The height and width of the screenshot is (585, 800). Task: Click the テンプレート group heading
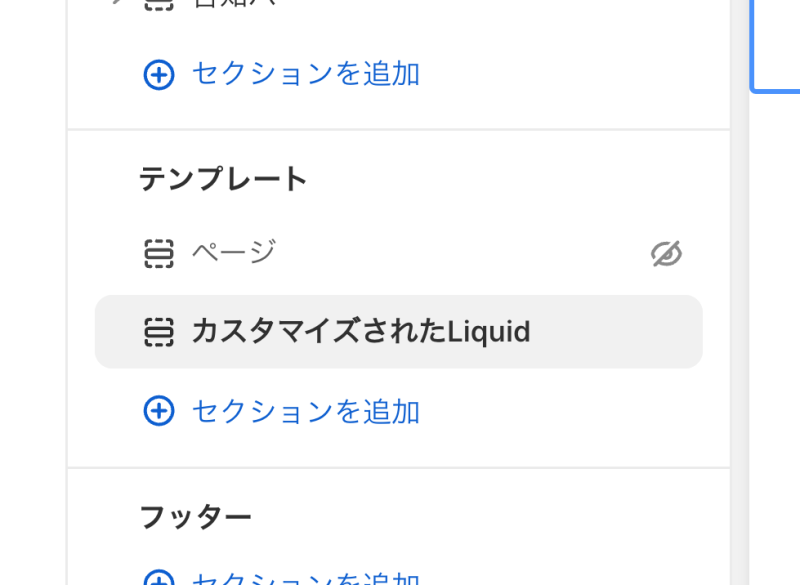pyautogui.click(x=223, y=179)
